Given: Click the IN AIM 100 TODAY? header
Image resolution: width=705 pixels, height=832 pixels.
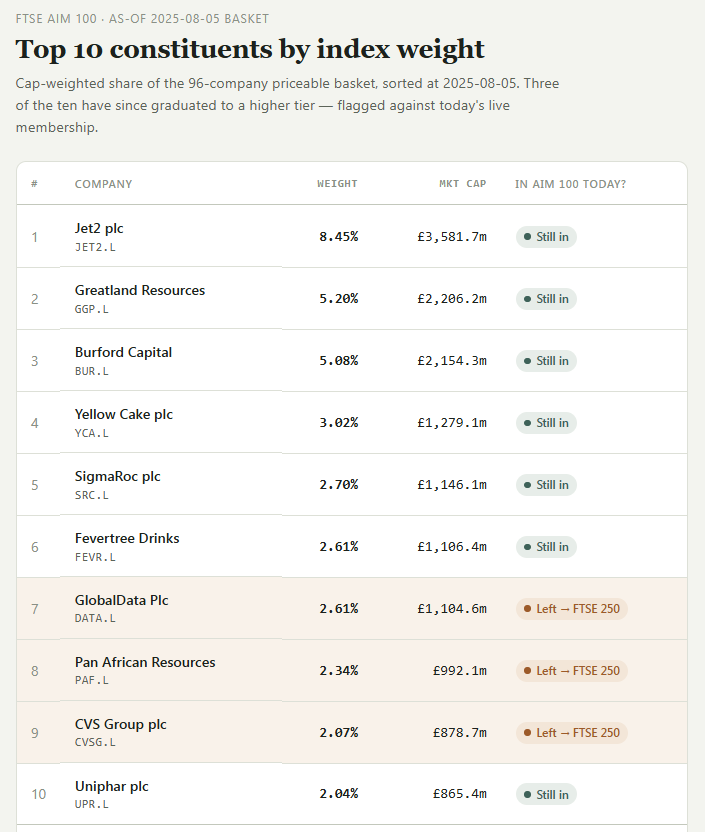Looking at the screenshot, I should tap(570, 184).
